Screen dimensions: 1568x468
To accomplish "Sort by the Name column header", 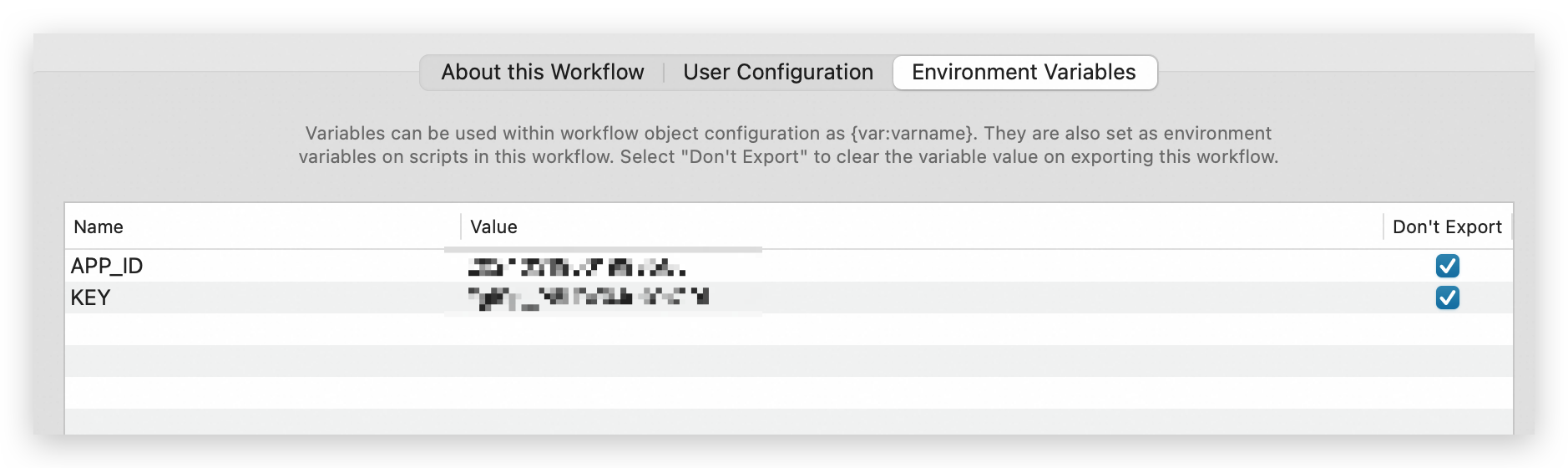I will point(262,226).
